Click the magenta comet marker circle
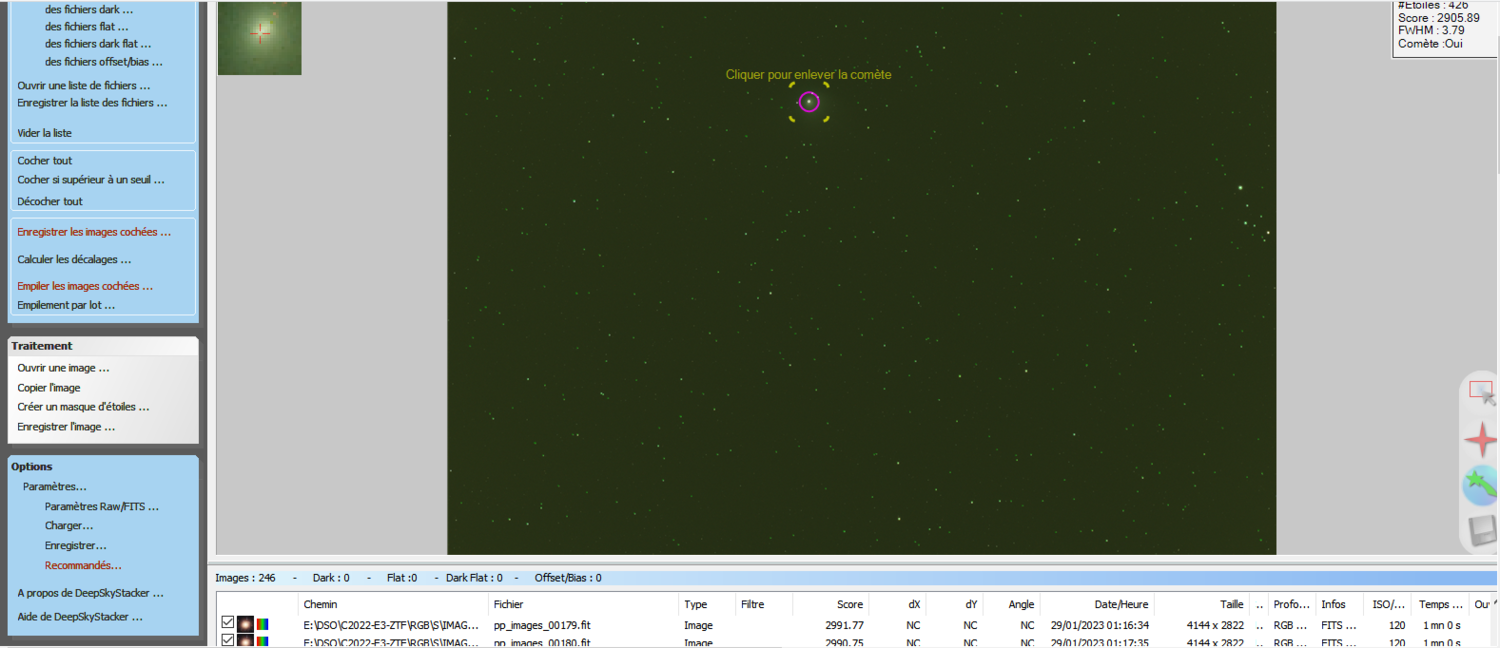1500x648 pixels. (809, 102)
